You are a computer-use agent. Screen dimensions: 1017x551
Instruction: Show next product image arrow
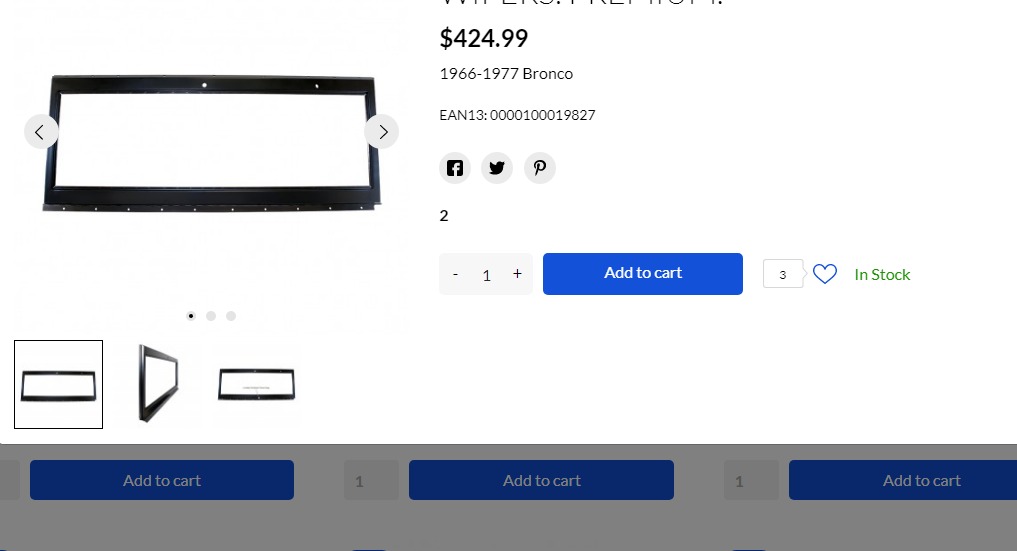tap(382, 132)
